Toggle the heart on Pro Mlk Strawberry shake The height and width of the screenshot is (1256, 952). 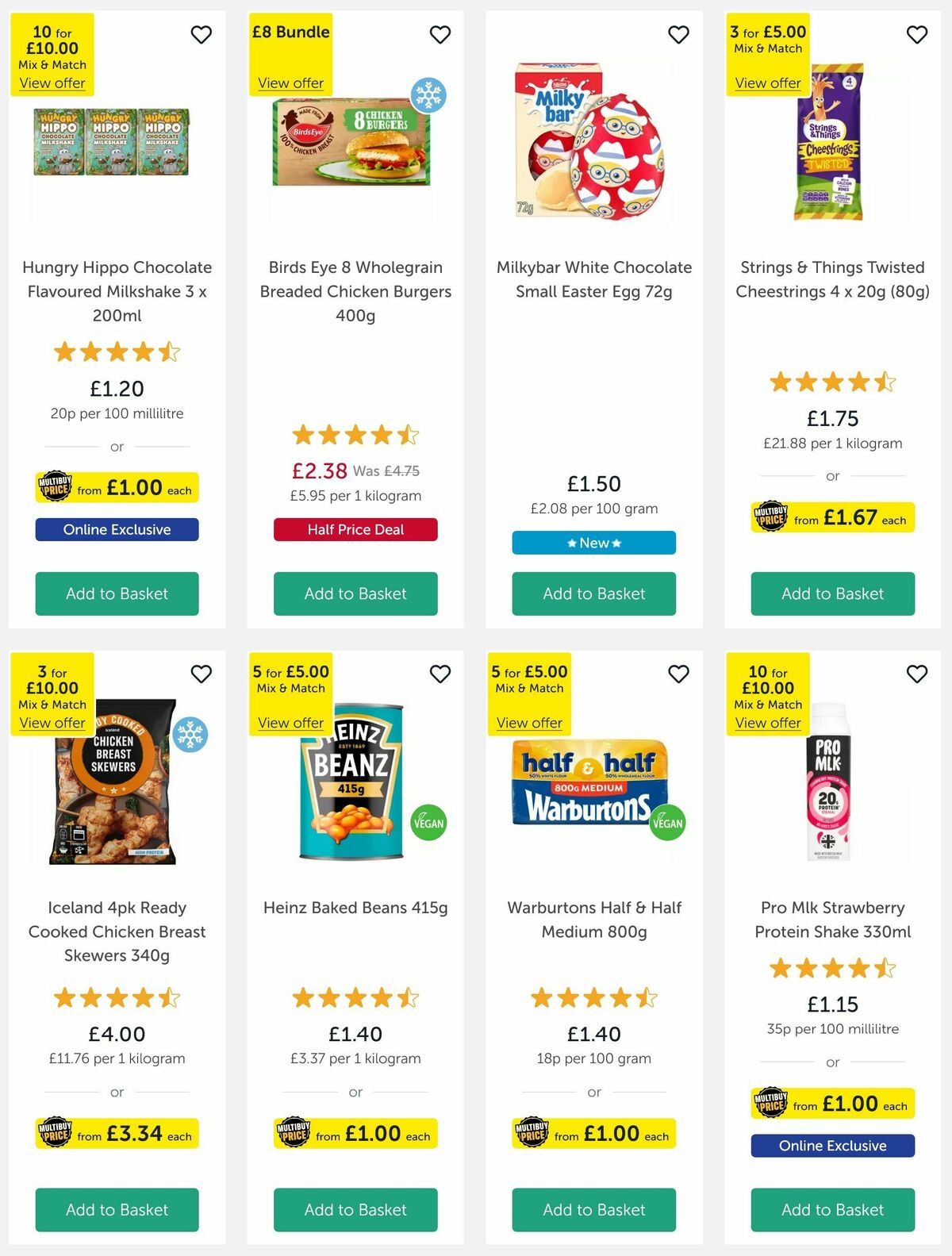point(917,673)
